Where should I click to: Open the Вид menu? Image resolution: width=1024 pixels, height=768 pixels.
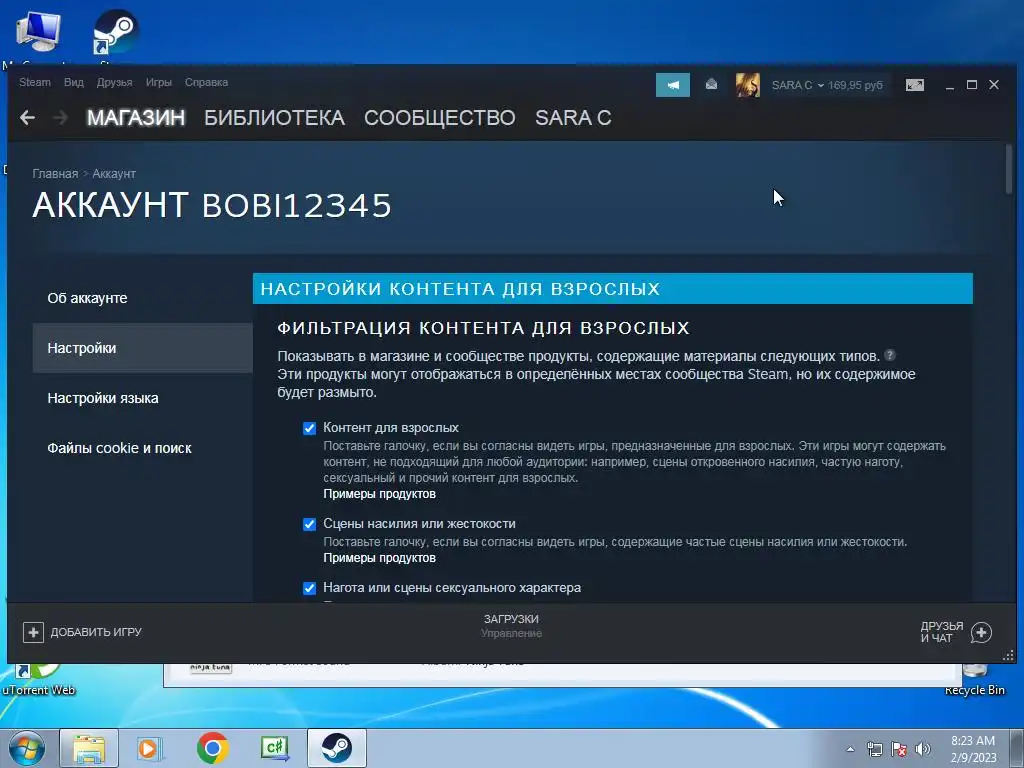click(74, 82)
